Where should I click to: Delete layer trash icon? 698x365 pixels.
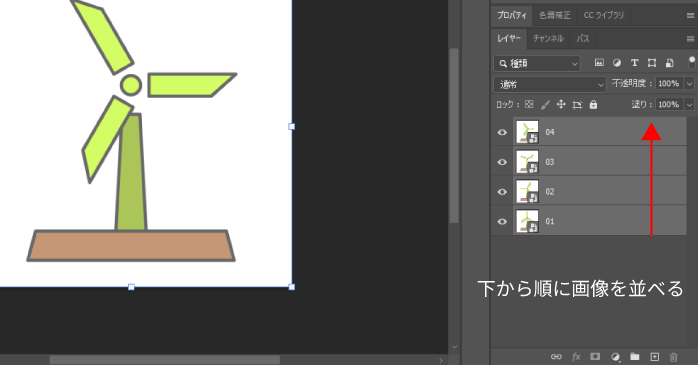pos(674,357)
